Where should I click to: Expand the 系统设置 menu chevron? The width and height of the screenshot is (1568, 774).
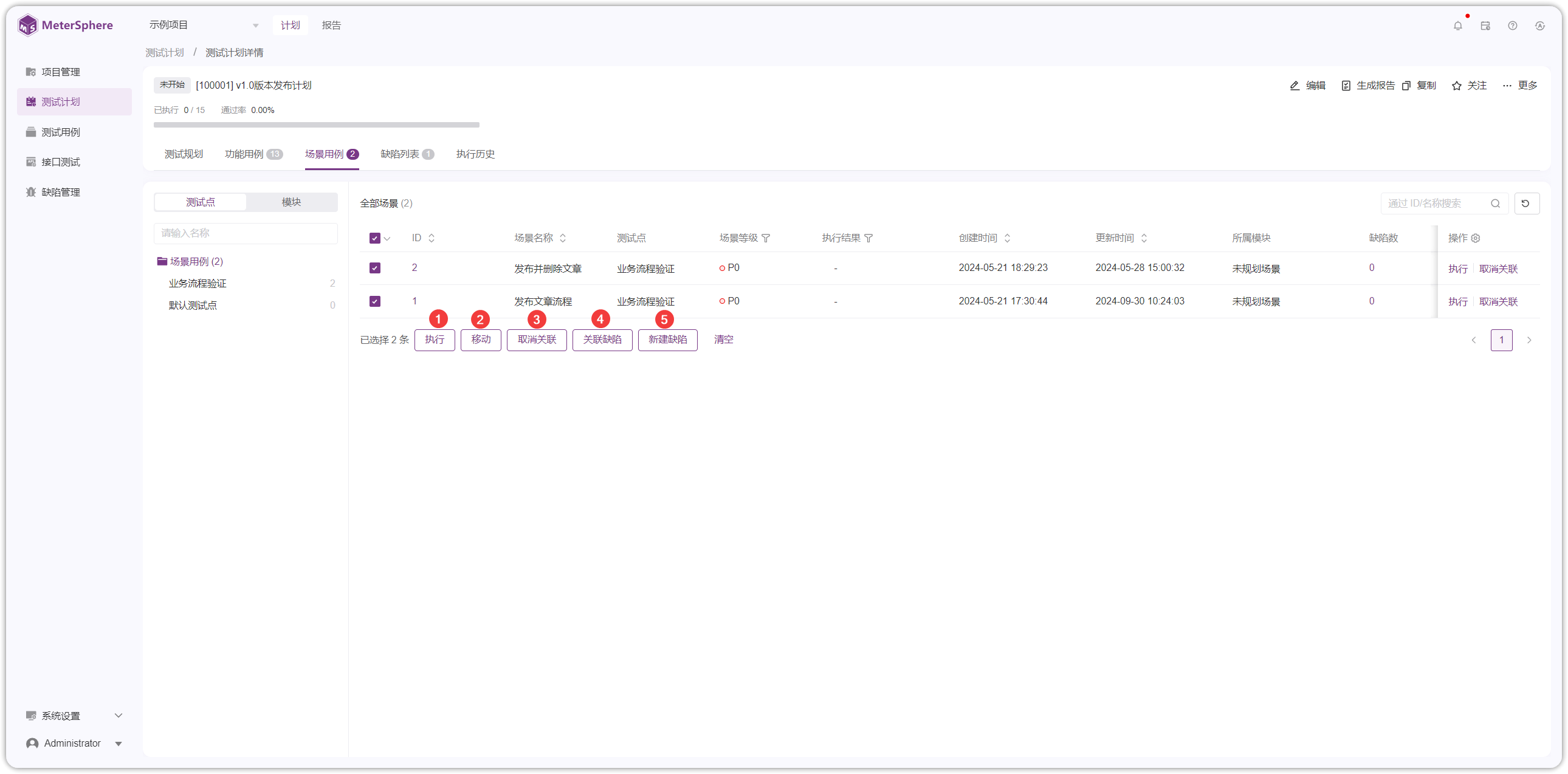(119, 716)
